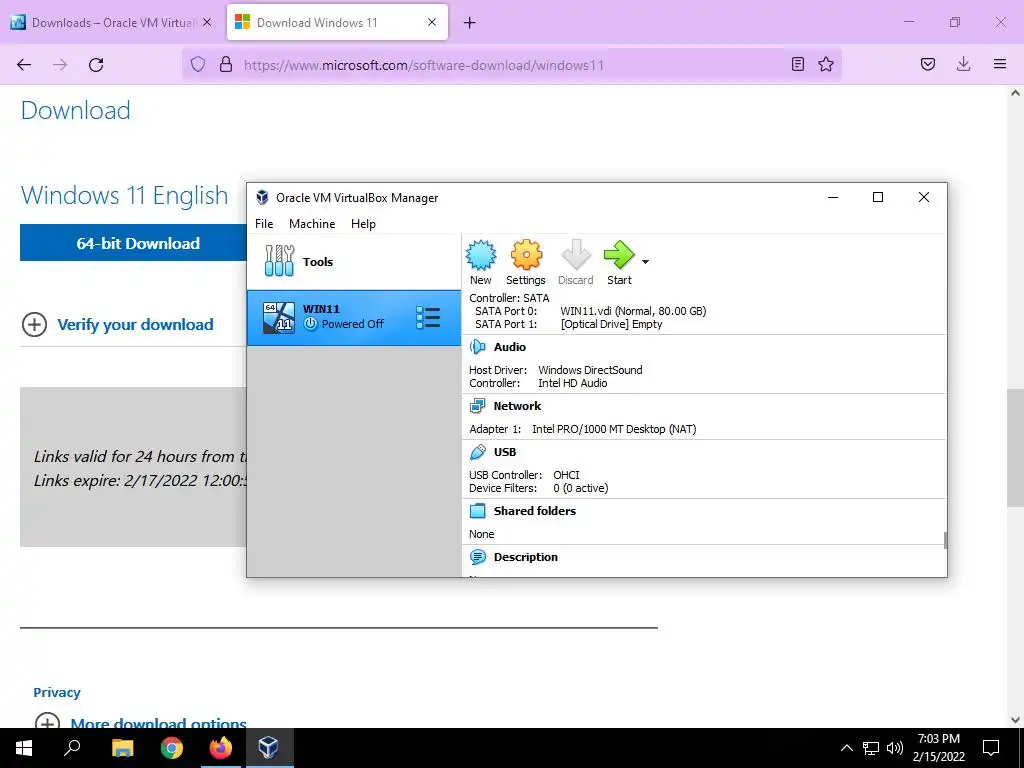This screenshot has width=1024, height=768.
Task: Click the tracking protection shield icon
Action: 198,64
